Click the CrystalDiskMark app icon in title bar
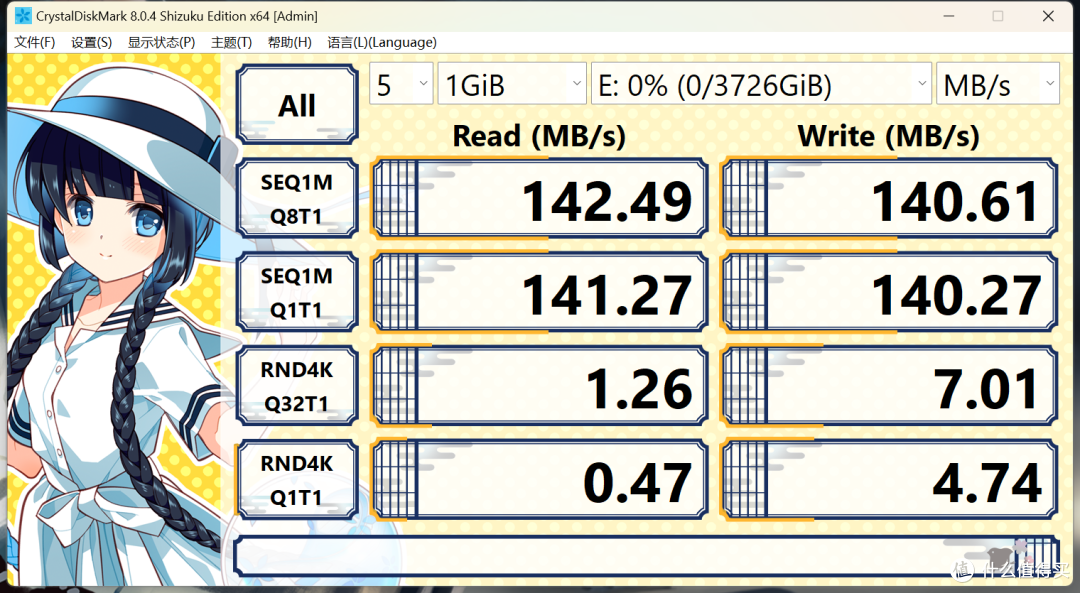Screen dimensions: 1080x593 point(23,15)
